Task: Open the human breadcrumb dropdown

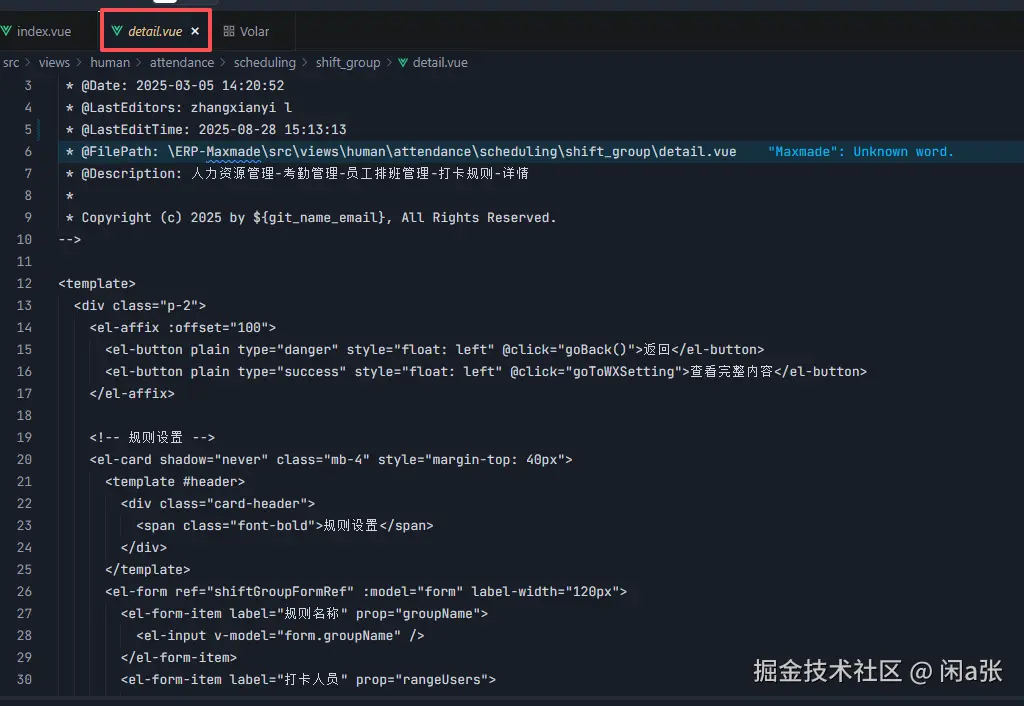Action: (110, 62)
